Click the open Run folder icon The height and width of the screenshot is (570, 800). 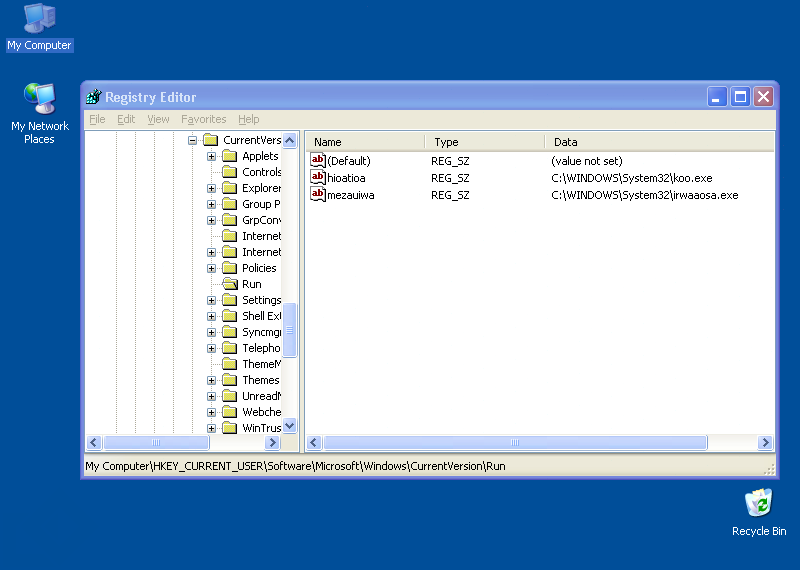point(230,284)
